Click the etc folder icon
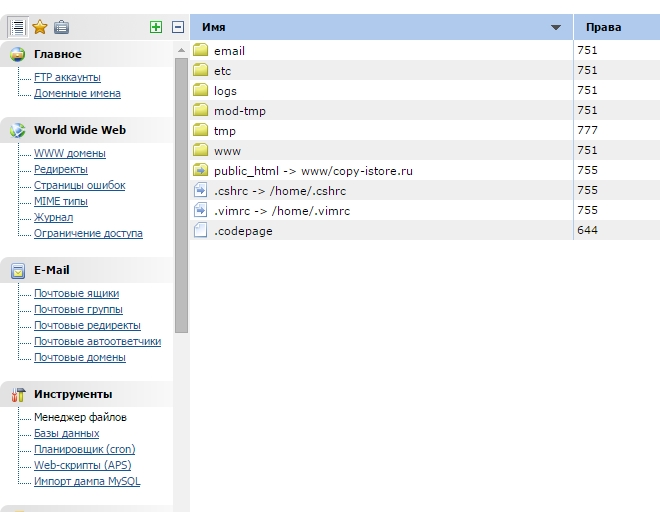Viewport: 660px width, 512px height. point(200,70)
